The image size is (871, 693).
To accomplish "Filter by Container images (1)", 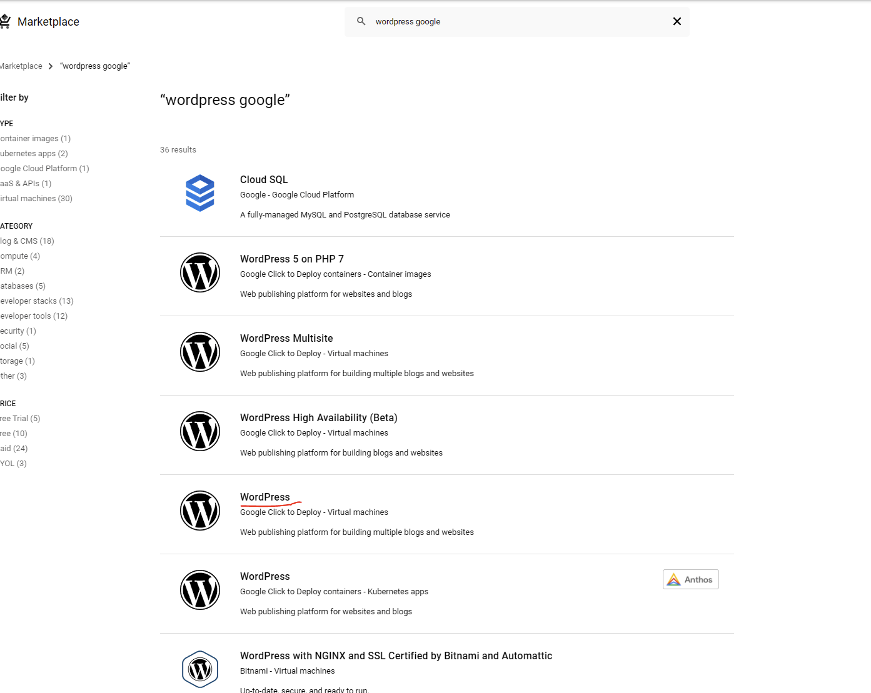I will tap(35, 138).
